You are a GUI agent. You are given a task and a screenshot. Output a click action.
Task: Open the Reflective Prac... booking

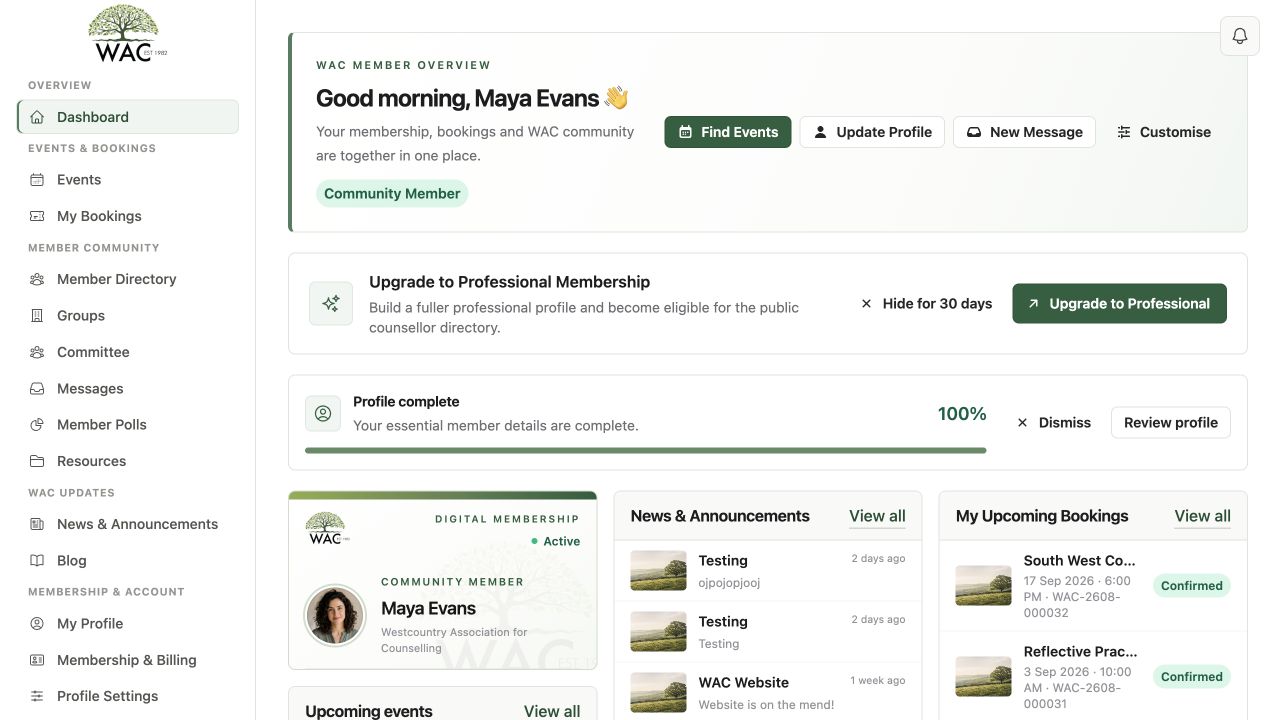(x=1093, y=676)
